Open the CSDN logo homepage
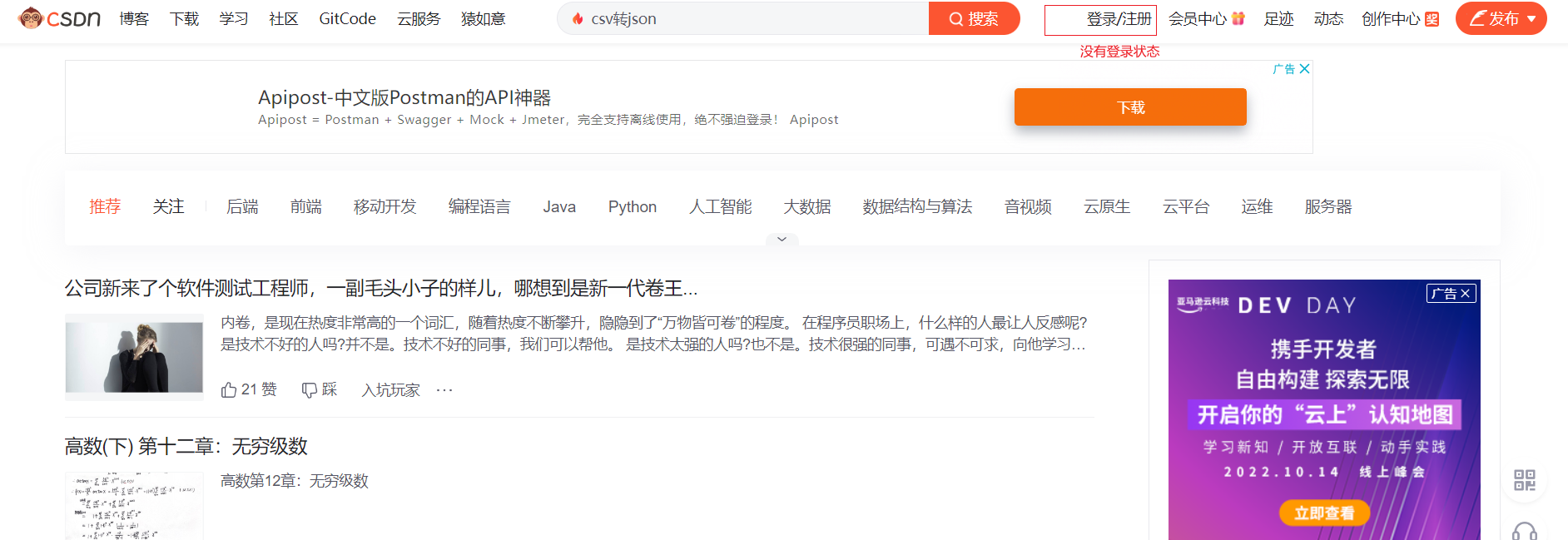 pyautogui.click(x=59, y=18)
